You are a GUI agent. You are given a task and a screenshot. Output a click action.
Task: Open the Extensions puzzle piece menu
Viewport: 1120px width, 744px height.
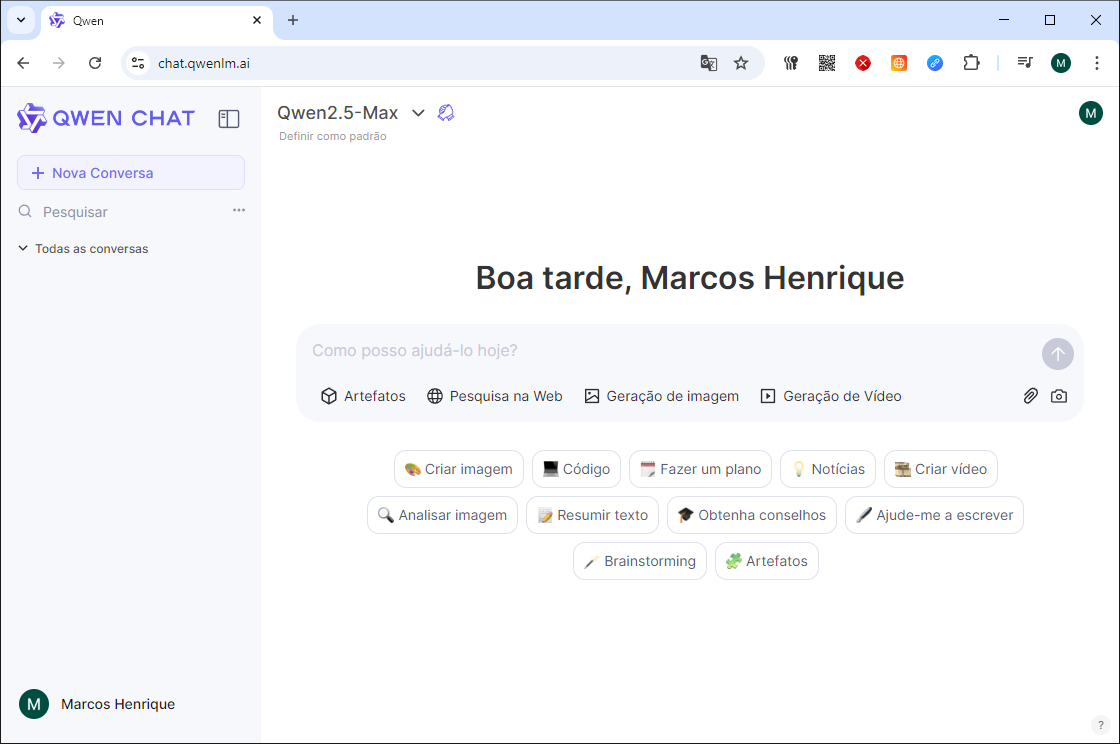971,63
